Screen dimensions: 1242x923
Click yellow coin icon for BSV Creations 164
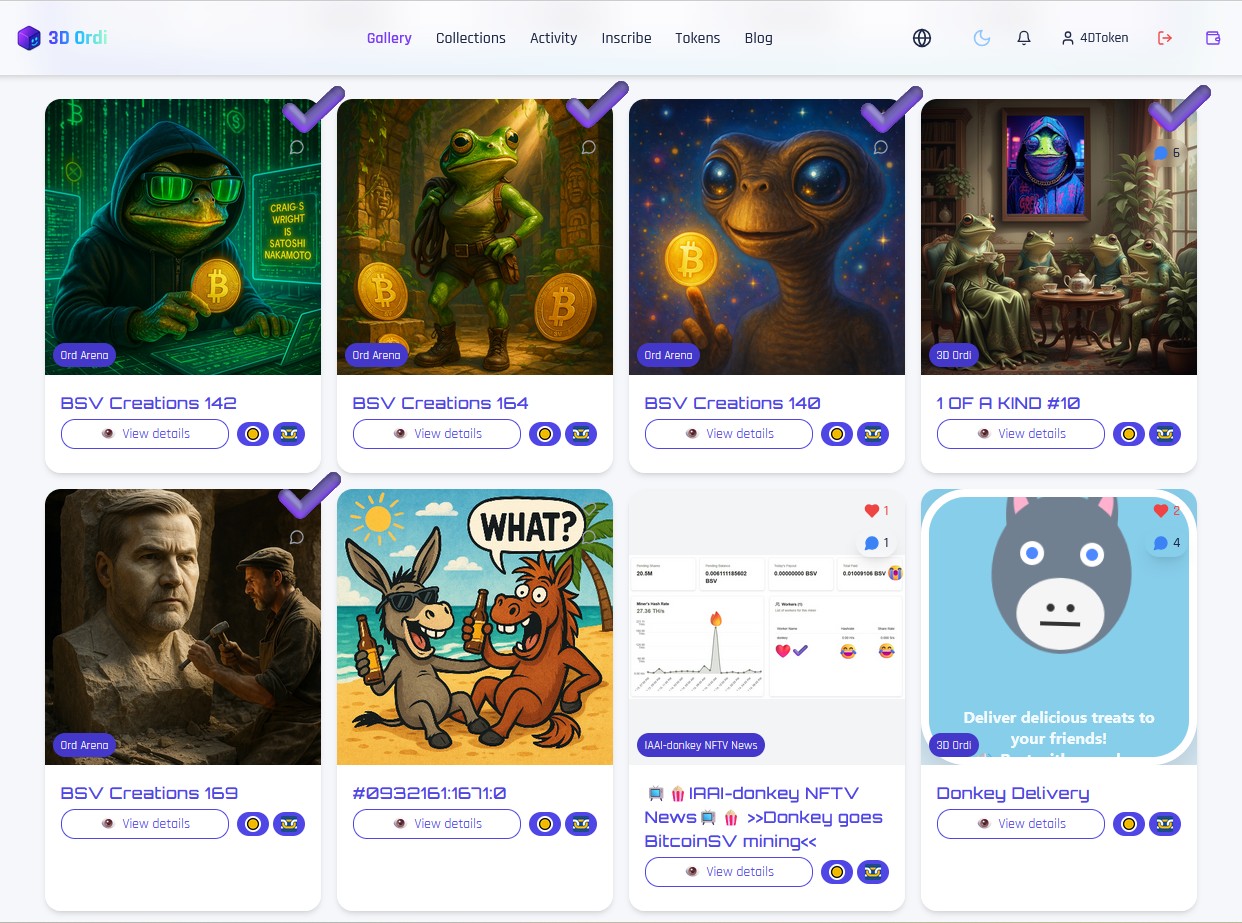[545, 434]
